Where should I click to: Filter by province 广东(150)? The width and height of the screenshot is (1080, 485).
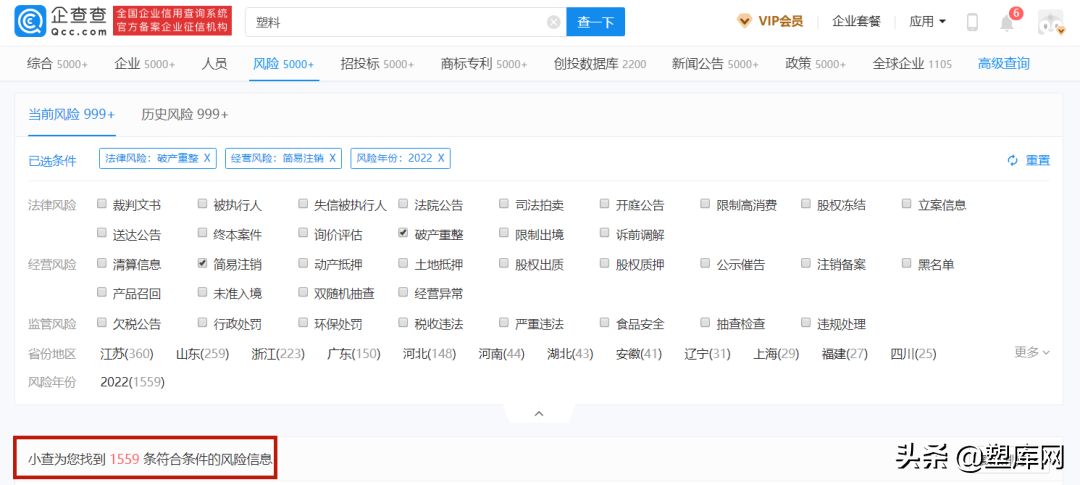pos(354,354)
